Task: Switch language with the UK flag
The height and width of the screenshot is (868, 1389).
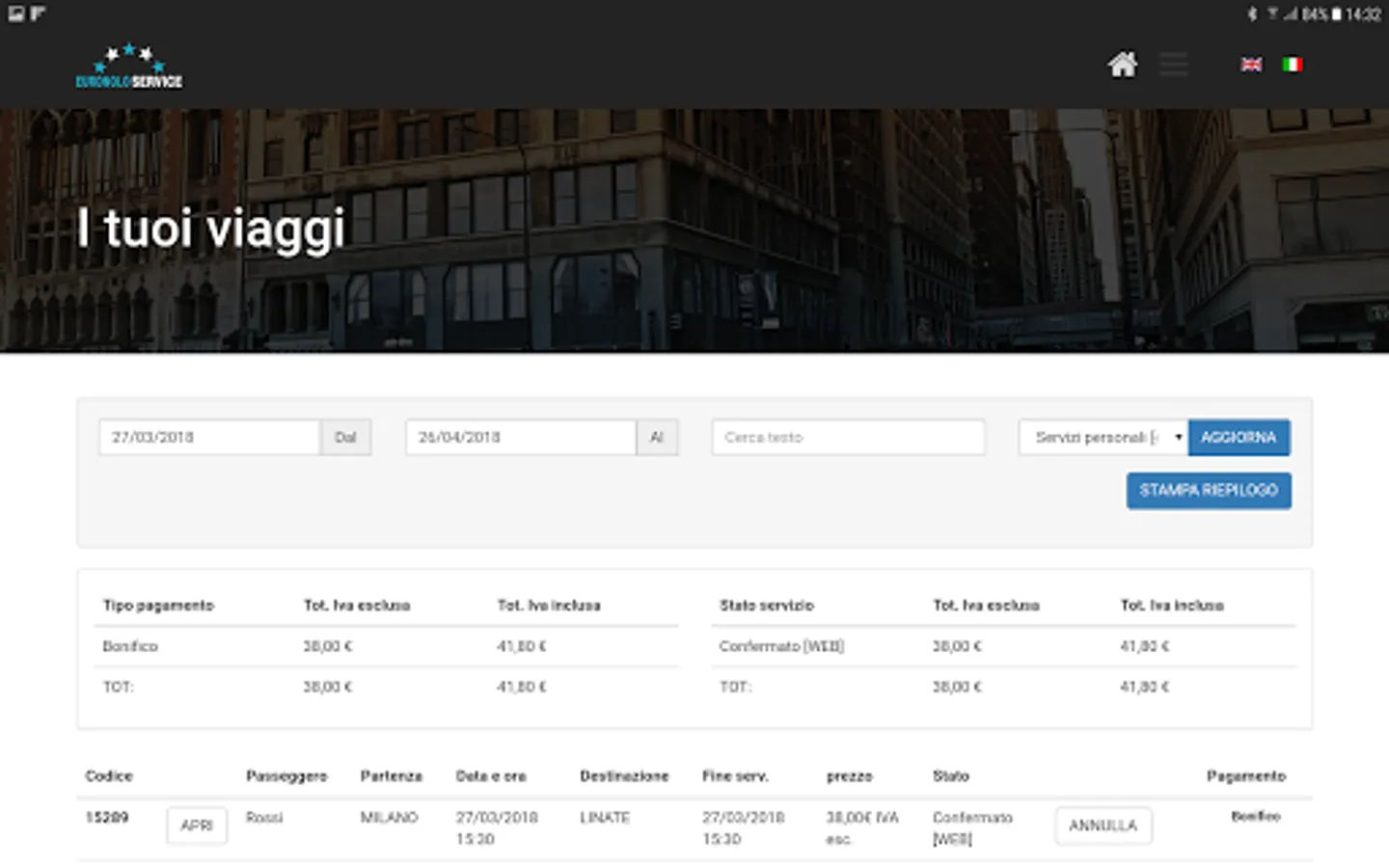Action: point(1251,65)
